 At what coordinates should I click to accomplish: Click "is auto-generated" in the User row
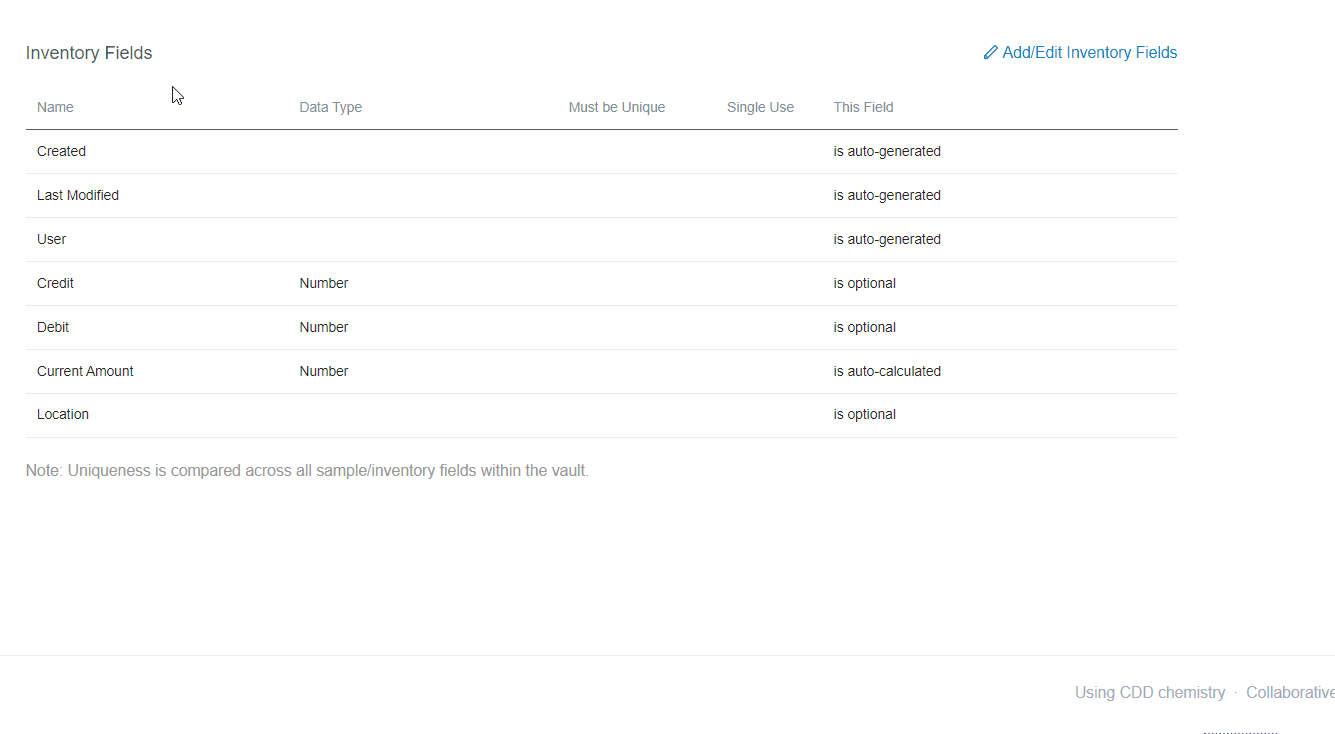click(x=887, y=239)
